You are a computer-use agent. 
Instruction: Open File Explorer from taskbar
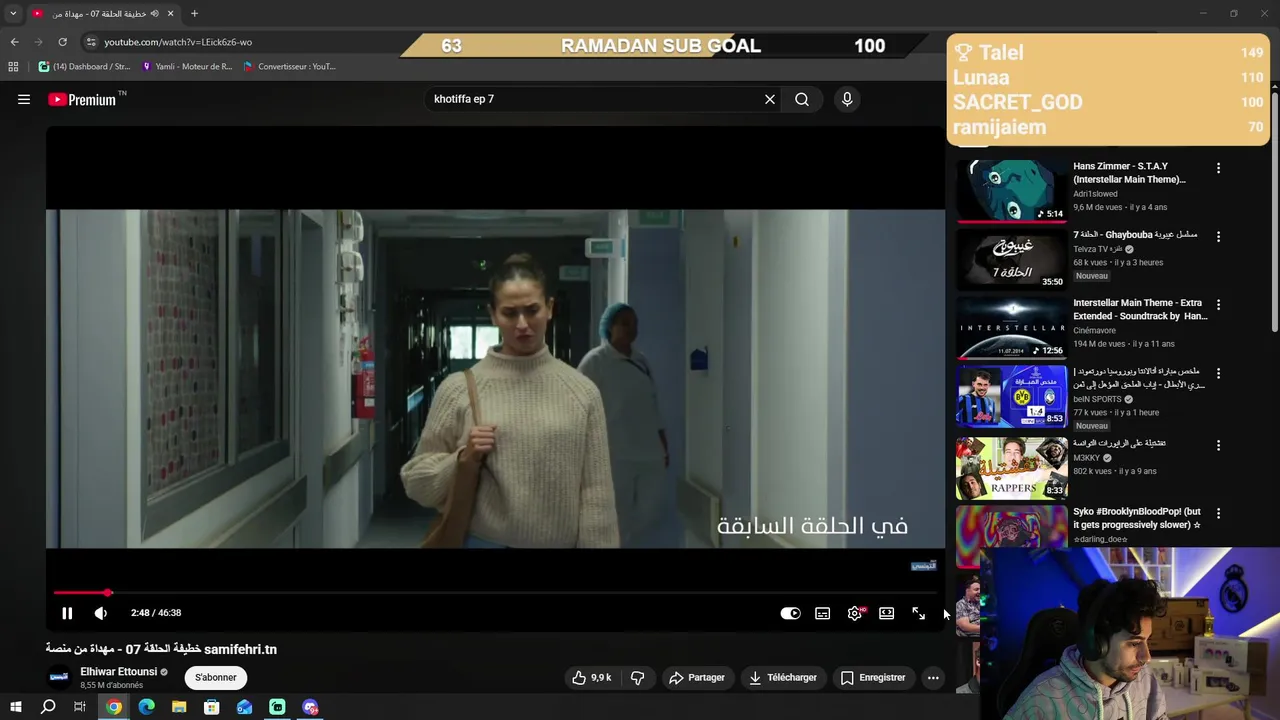[x=179, y=707]
